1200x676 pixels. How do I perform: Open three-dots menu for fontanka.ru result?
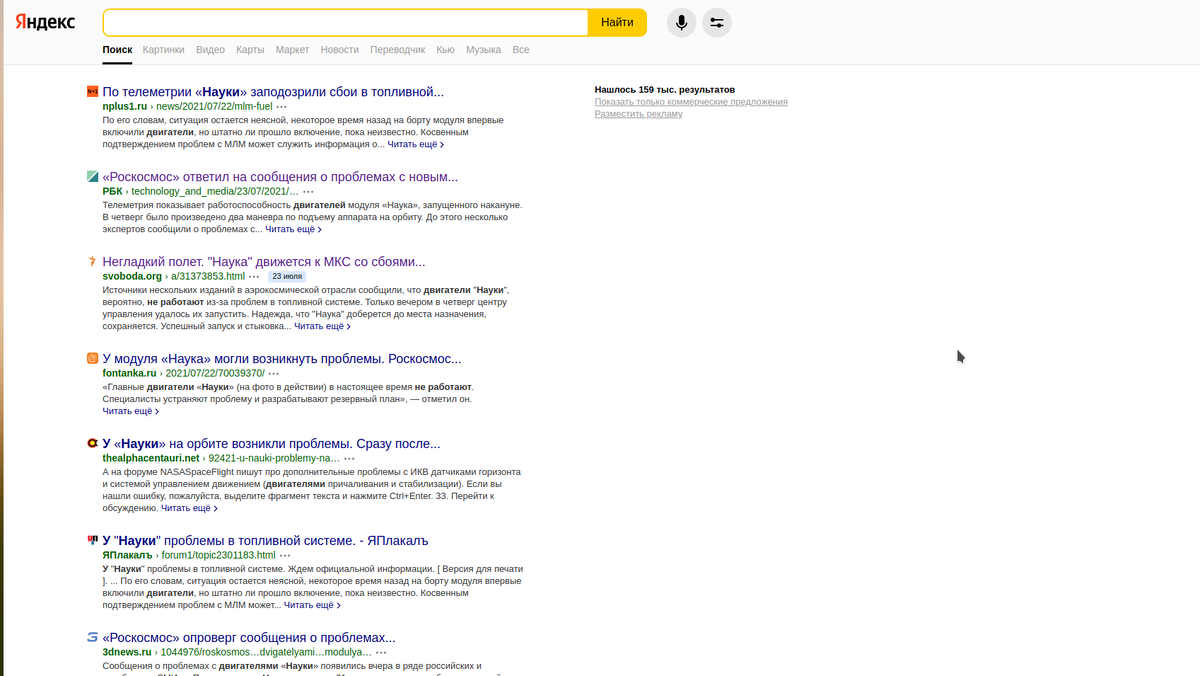tap(274, 373)
